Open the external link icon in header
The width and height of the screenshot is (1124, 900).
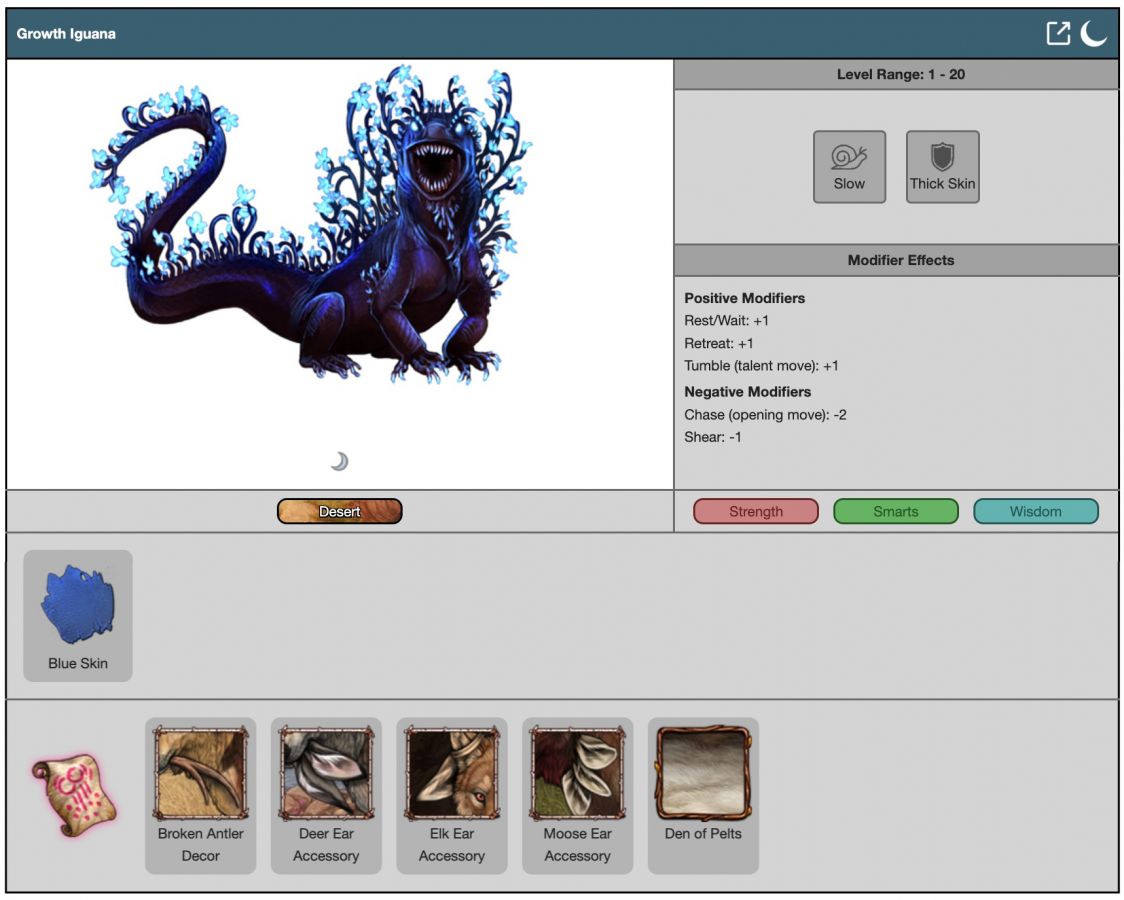pos(1057,33)
